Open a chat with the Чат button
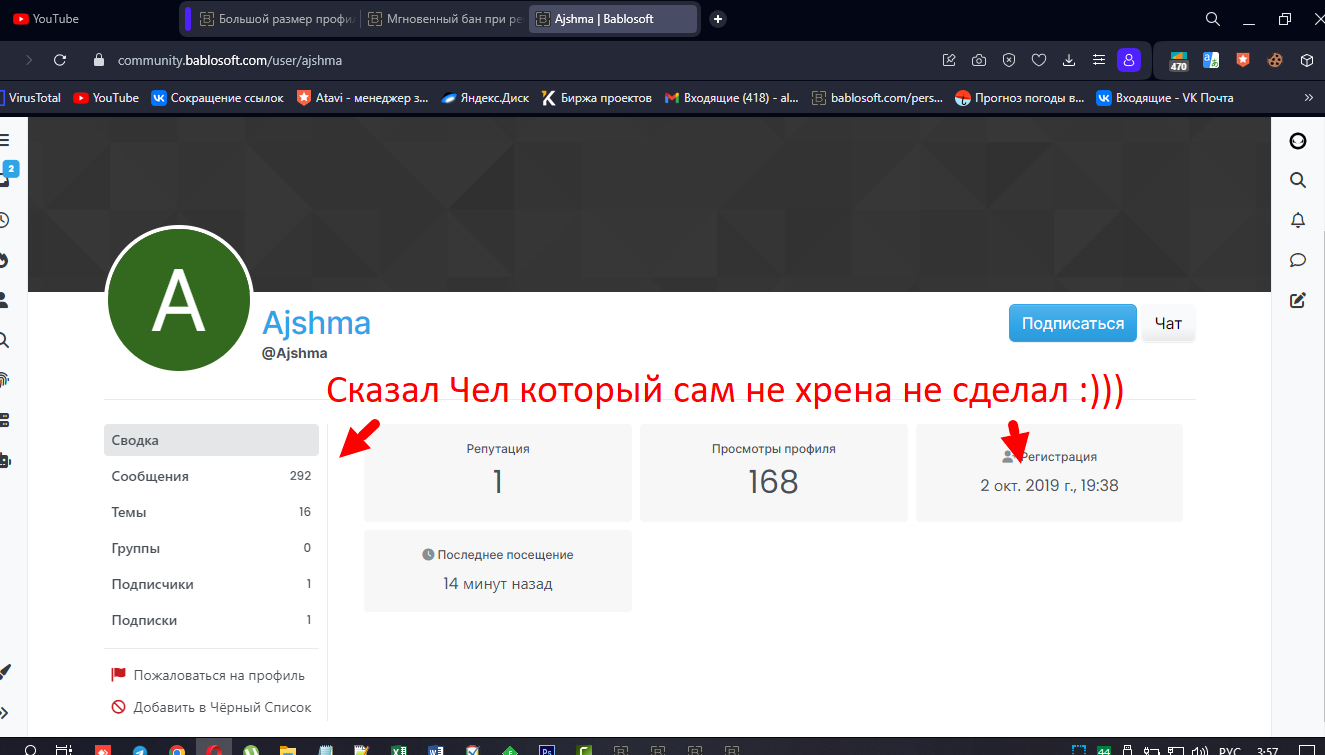This screenshot has width=1325, height=755. [1168, 322]
